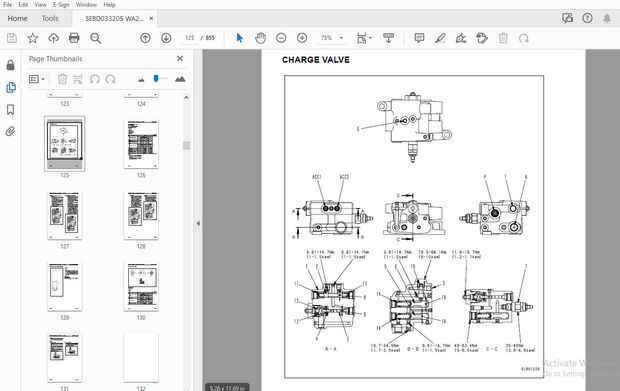The height and width of the screenshot is (391, 620).
Task: Zoom in with the plus icon
Action: tap(302, 38)
